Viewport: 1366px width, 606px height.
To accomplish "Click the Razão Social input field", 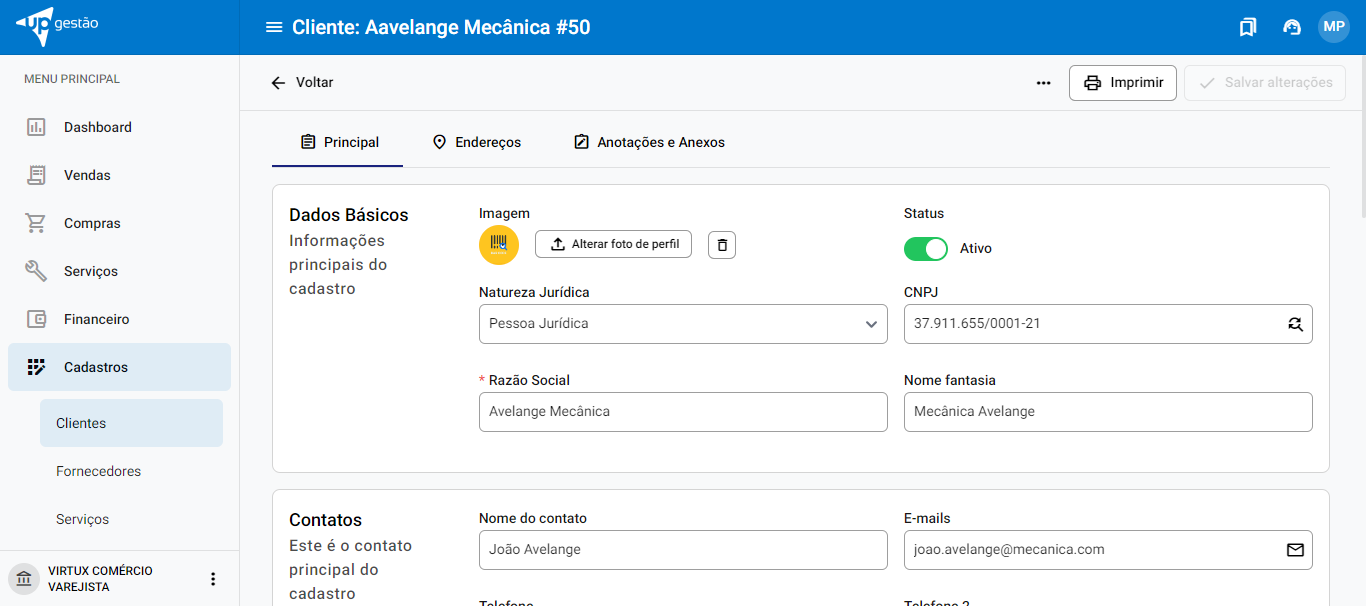I will tap(682, 412).
